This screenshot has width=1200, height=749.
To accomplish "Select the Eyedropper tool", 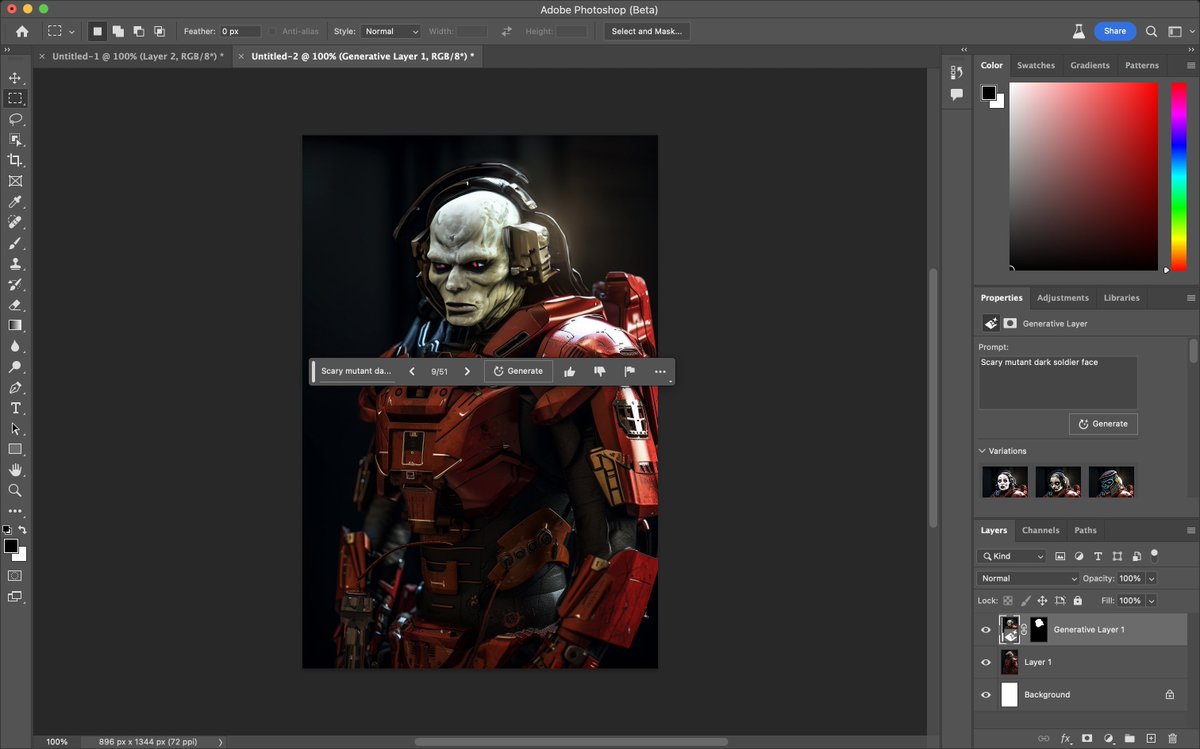I will pyautogui.click(x=15, y=202).
